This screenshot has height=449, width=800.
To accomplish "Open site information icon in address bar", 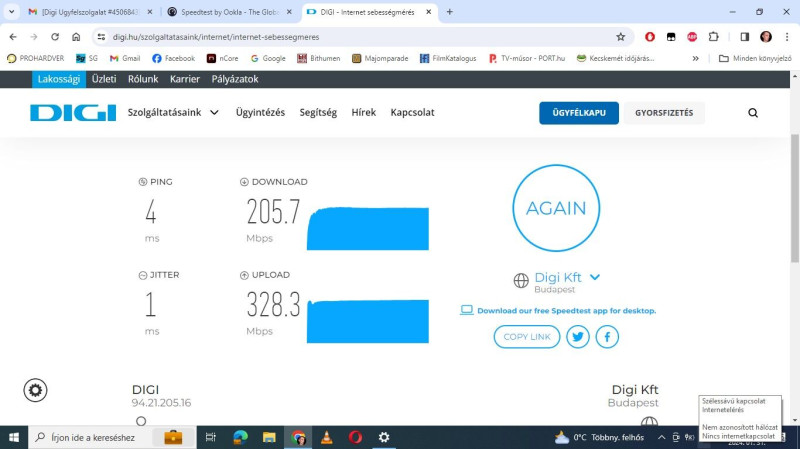I will (x=101, y=37).
